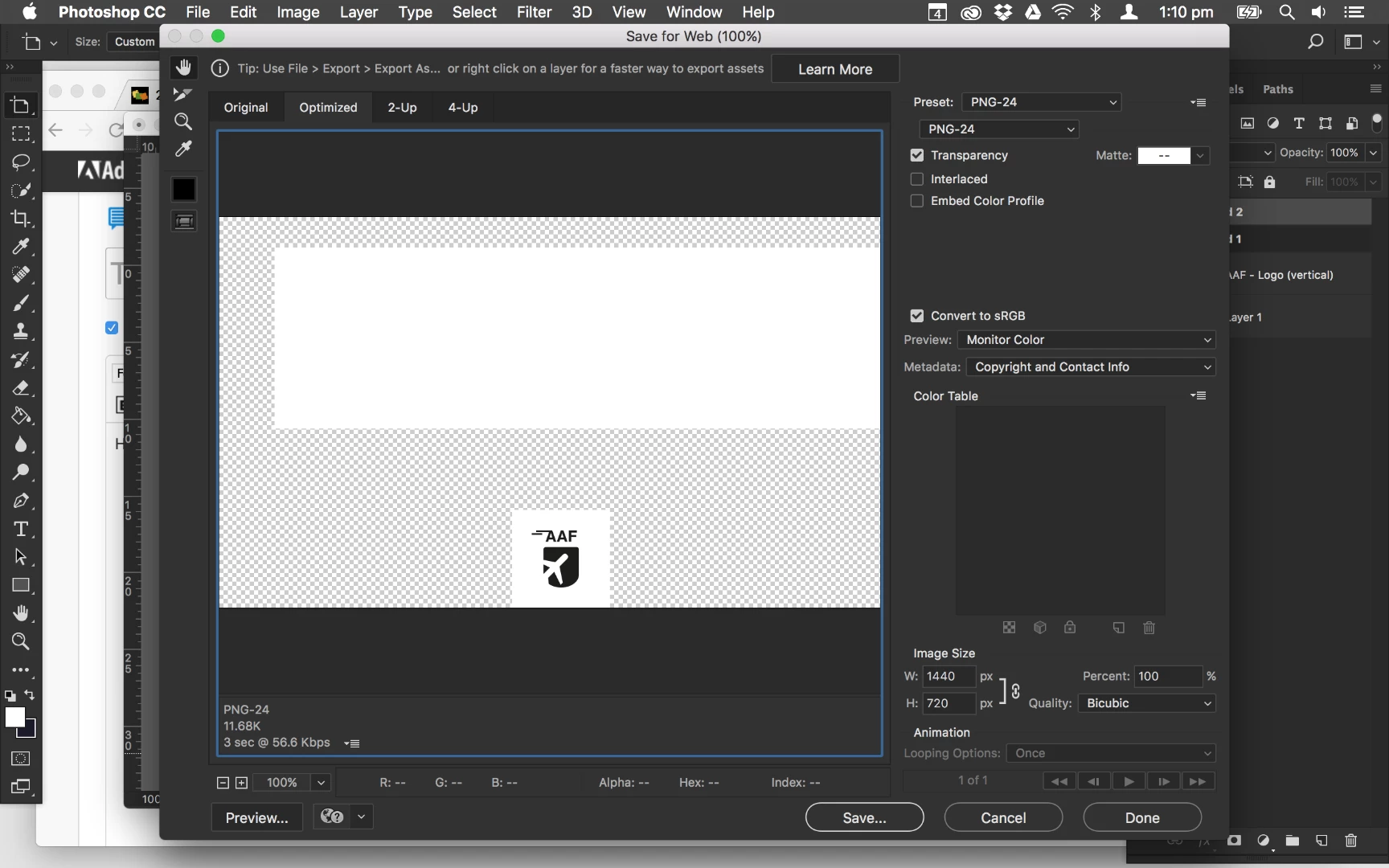This screenshot has width=1389, height=868.
Task: Click the play animation button
Action: [1129, 781]
